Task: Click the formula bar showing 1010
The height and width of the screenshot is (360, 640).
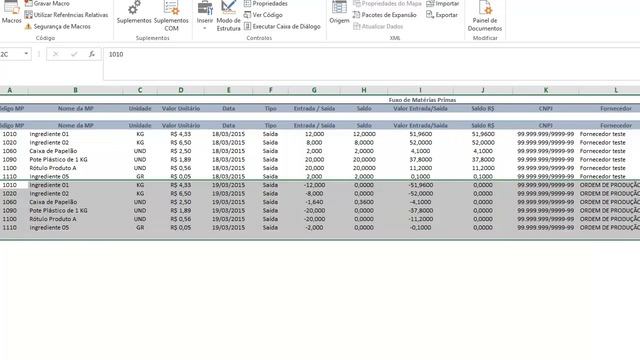Action: (x=371, y=64)
